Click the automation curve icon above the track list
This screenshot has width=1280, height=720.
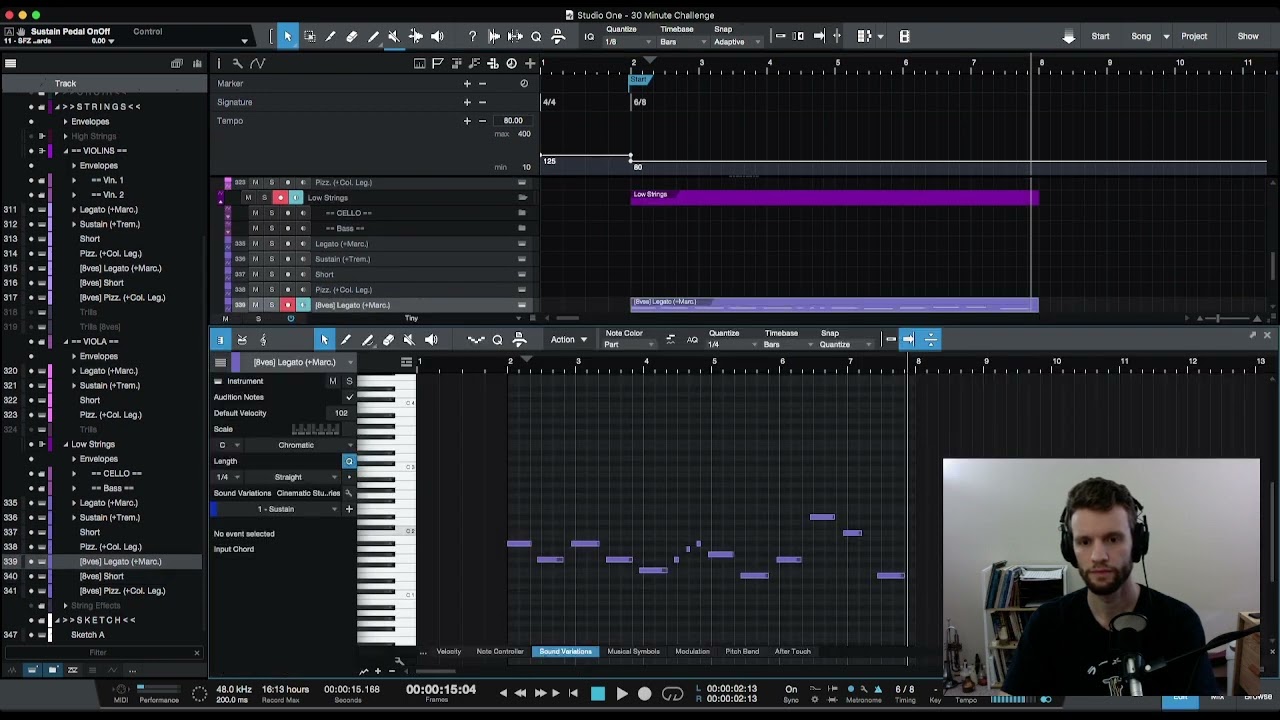point(257,64)
